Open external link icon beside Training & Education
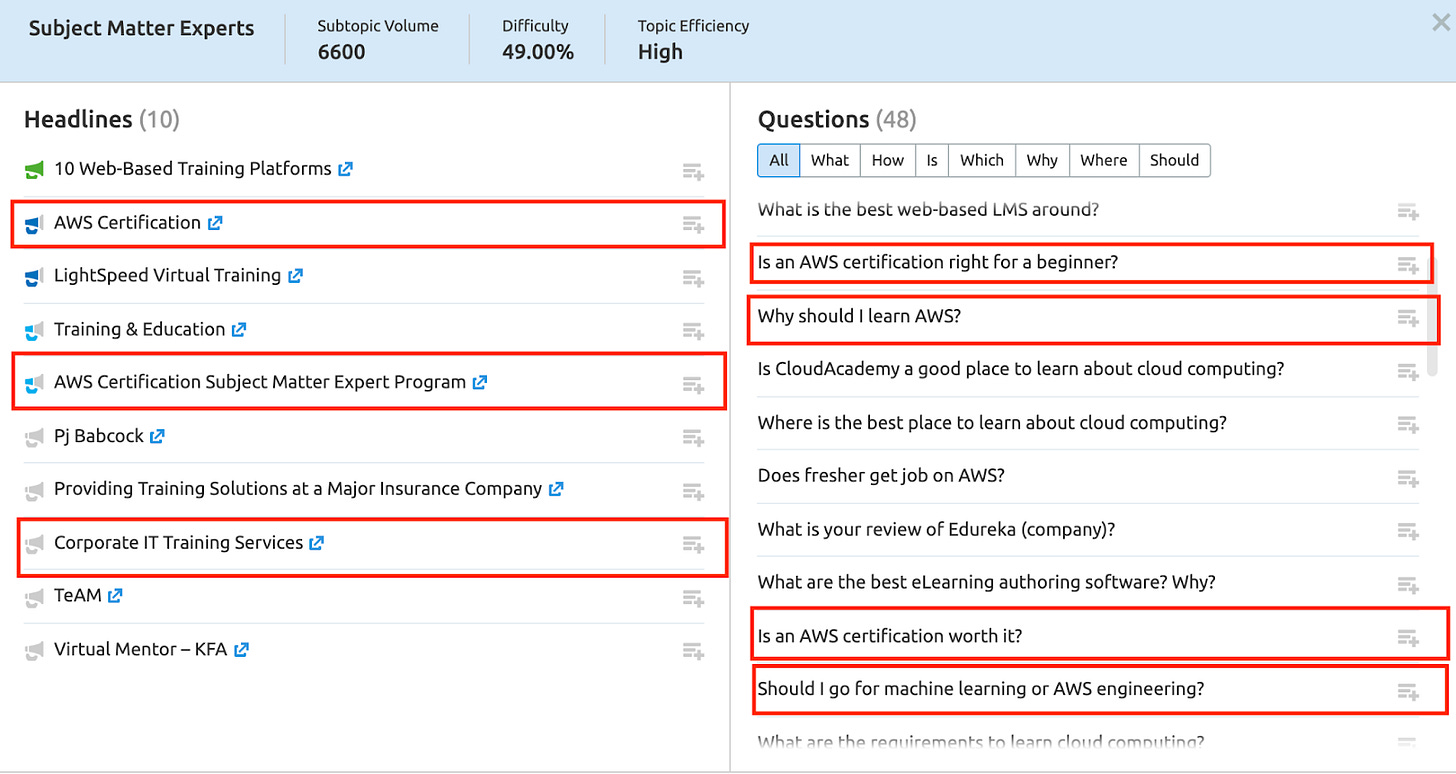1456x774 pixels. pyautogui.click(x=239, y=330)
